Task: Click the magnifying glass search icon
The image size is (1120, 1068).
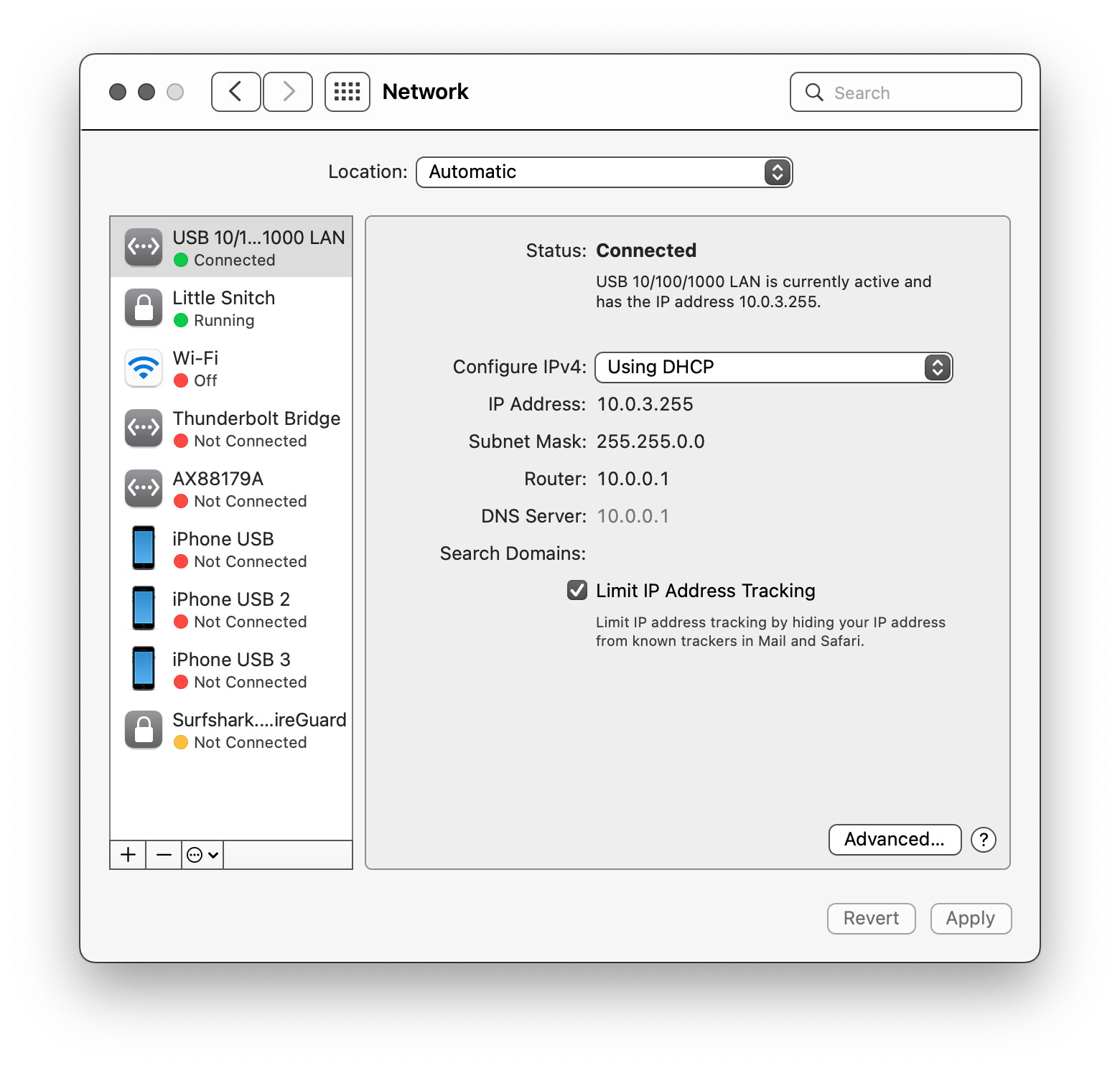Action: [x=814, y=93]
